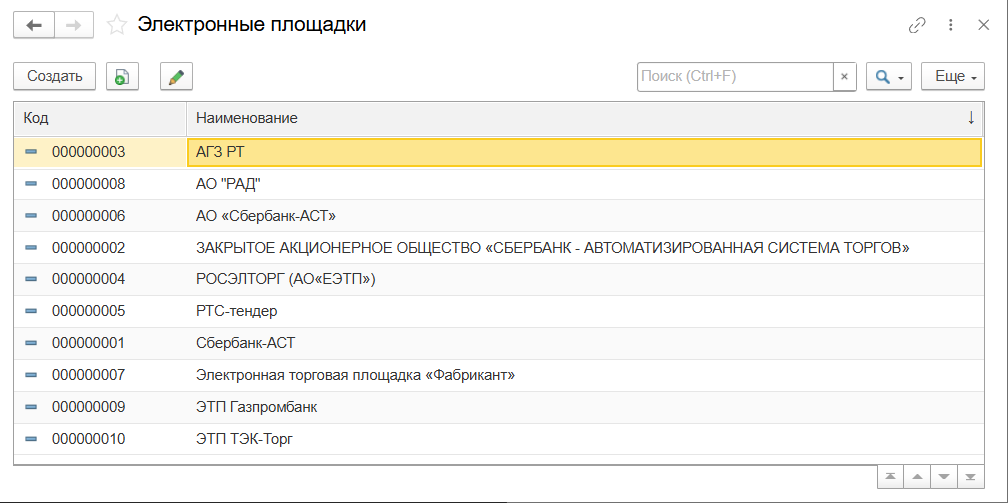This screenshot has width=1008, height=503.
Task: Copy link to this form icon
Action: tap(917, 25)
